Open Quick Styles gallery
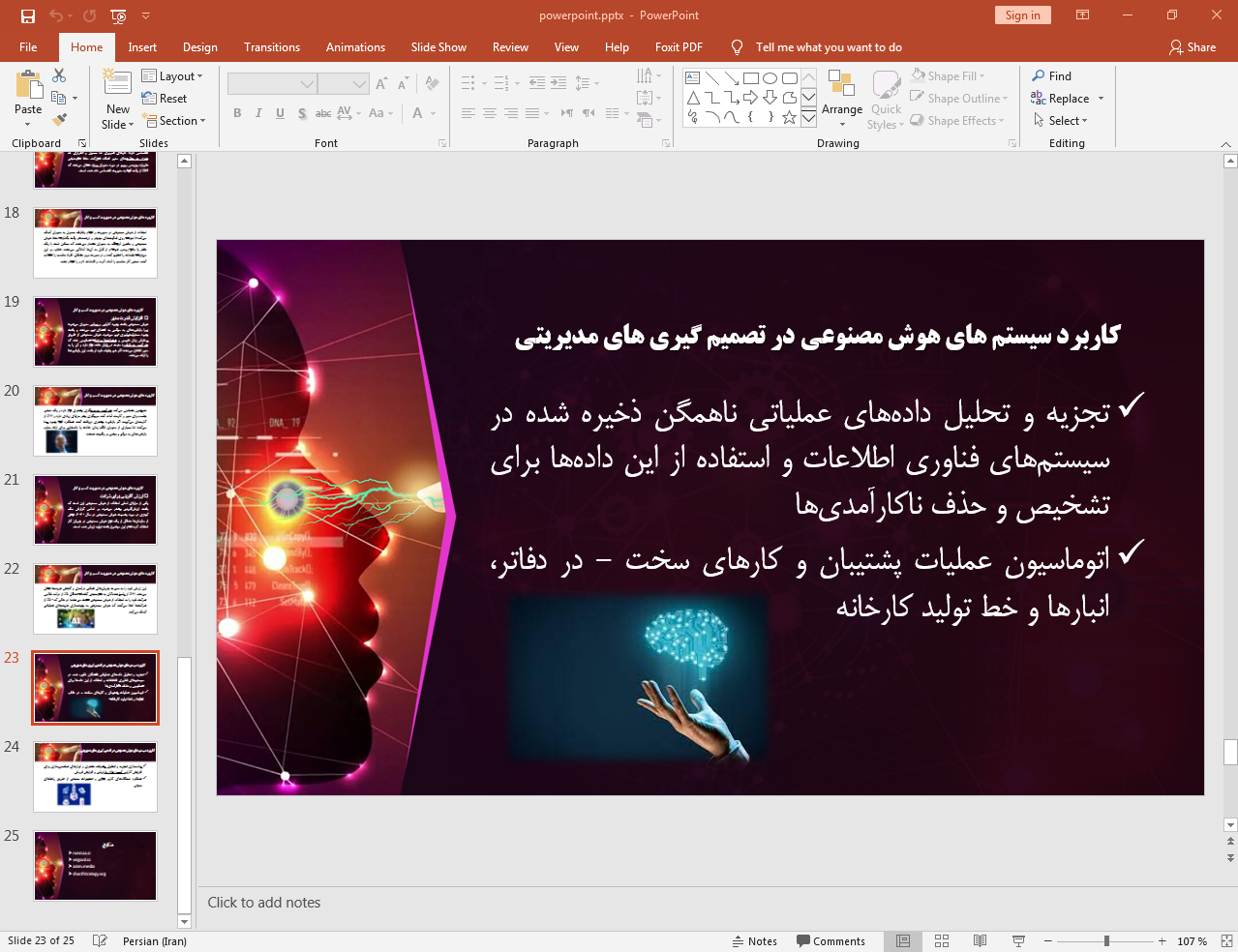The image size is (1238, 952). (886, 99)
